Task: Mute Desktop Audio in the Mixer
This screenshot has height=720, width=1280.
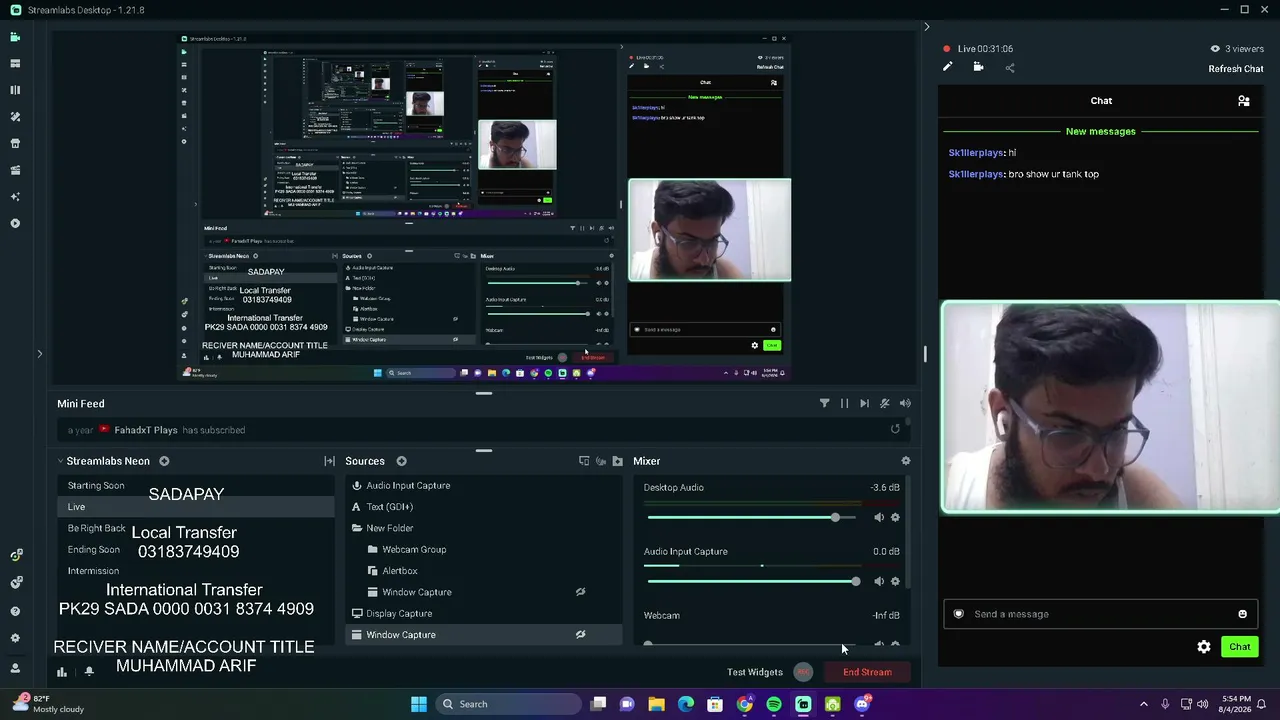Action: [879, 517]
